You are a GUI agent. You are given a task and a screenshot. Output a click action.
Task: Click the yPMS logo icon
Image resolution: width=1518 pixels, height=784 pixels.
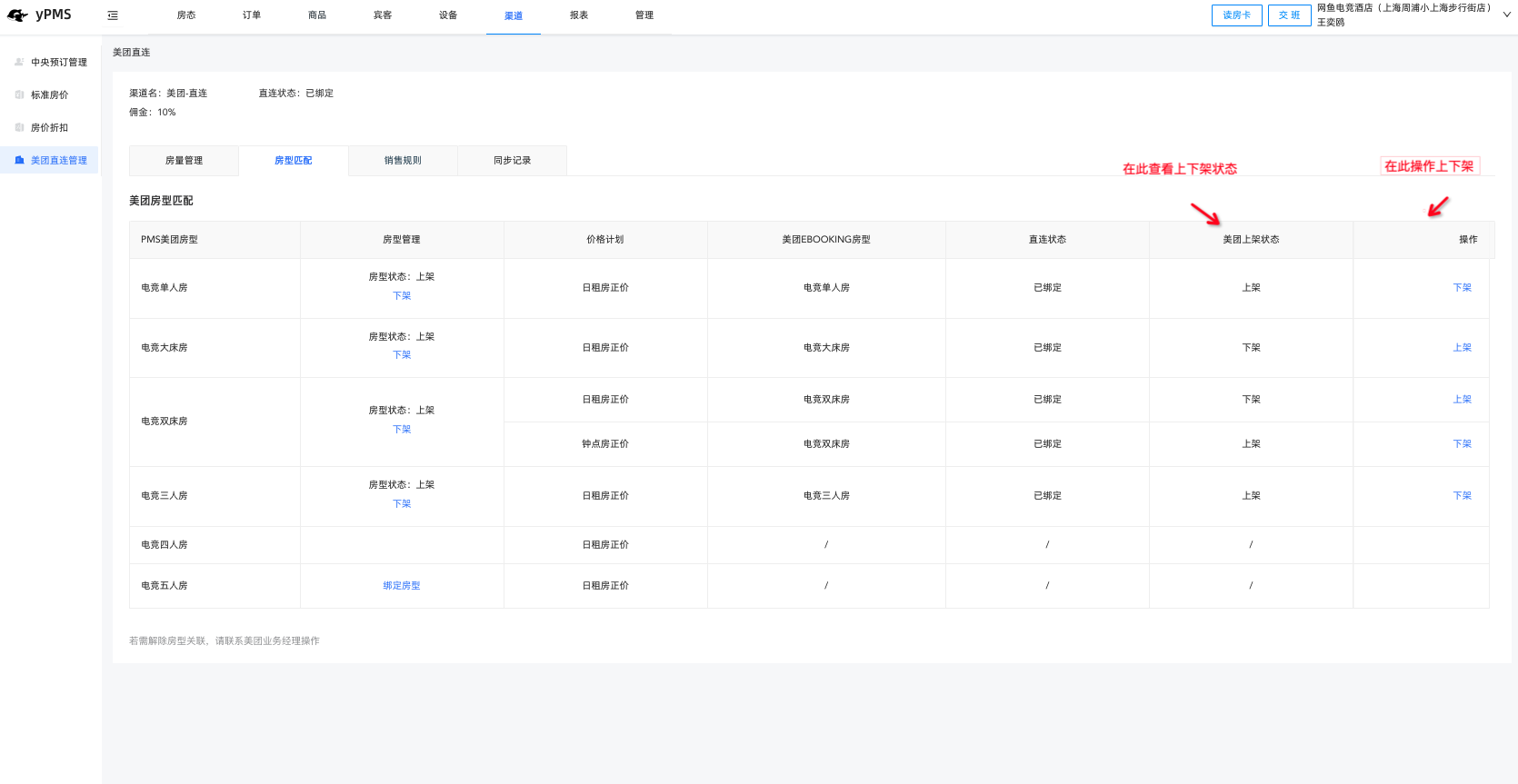coord(17,15)
